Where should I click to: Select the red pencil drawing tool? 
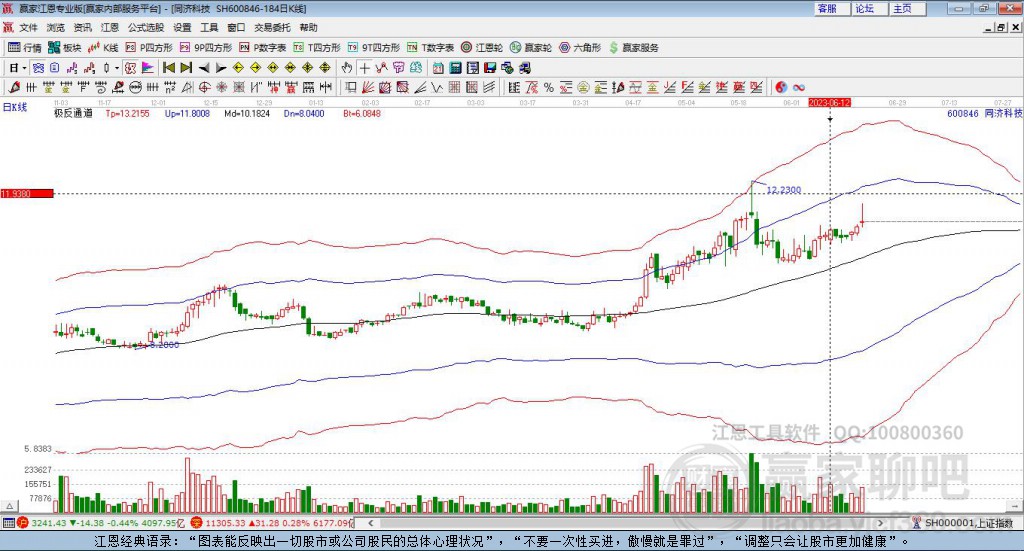pyautogui.click(x=14, y=87)
